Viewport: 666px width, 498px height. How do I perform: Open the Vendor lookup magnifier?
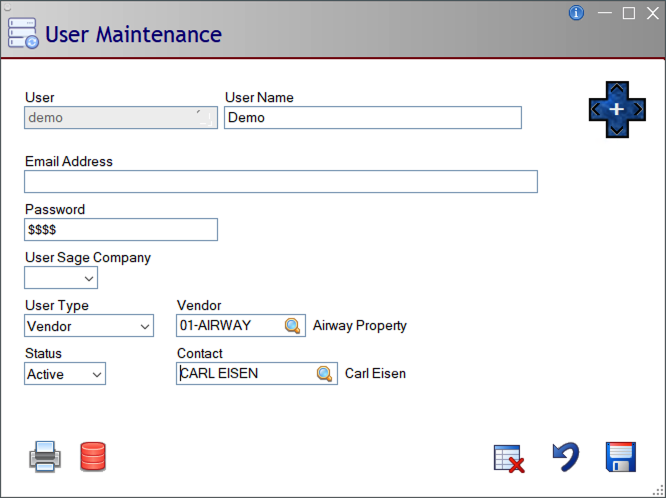(x=292, y=326)
